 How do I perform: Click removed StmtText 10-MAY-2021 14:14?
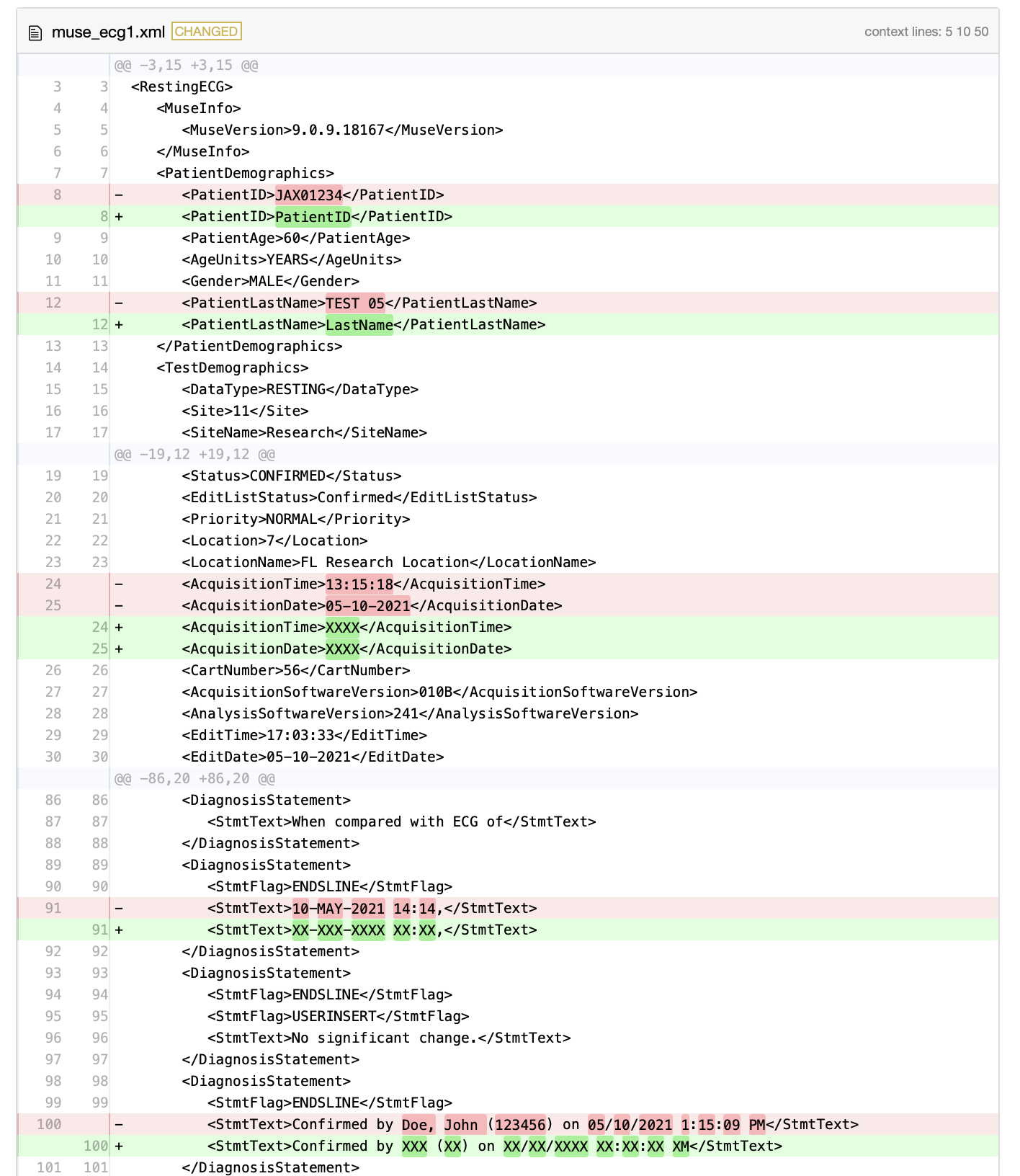click(372, 908)
